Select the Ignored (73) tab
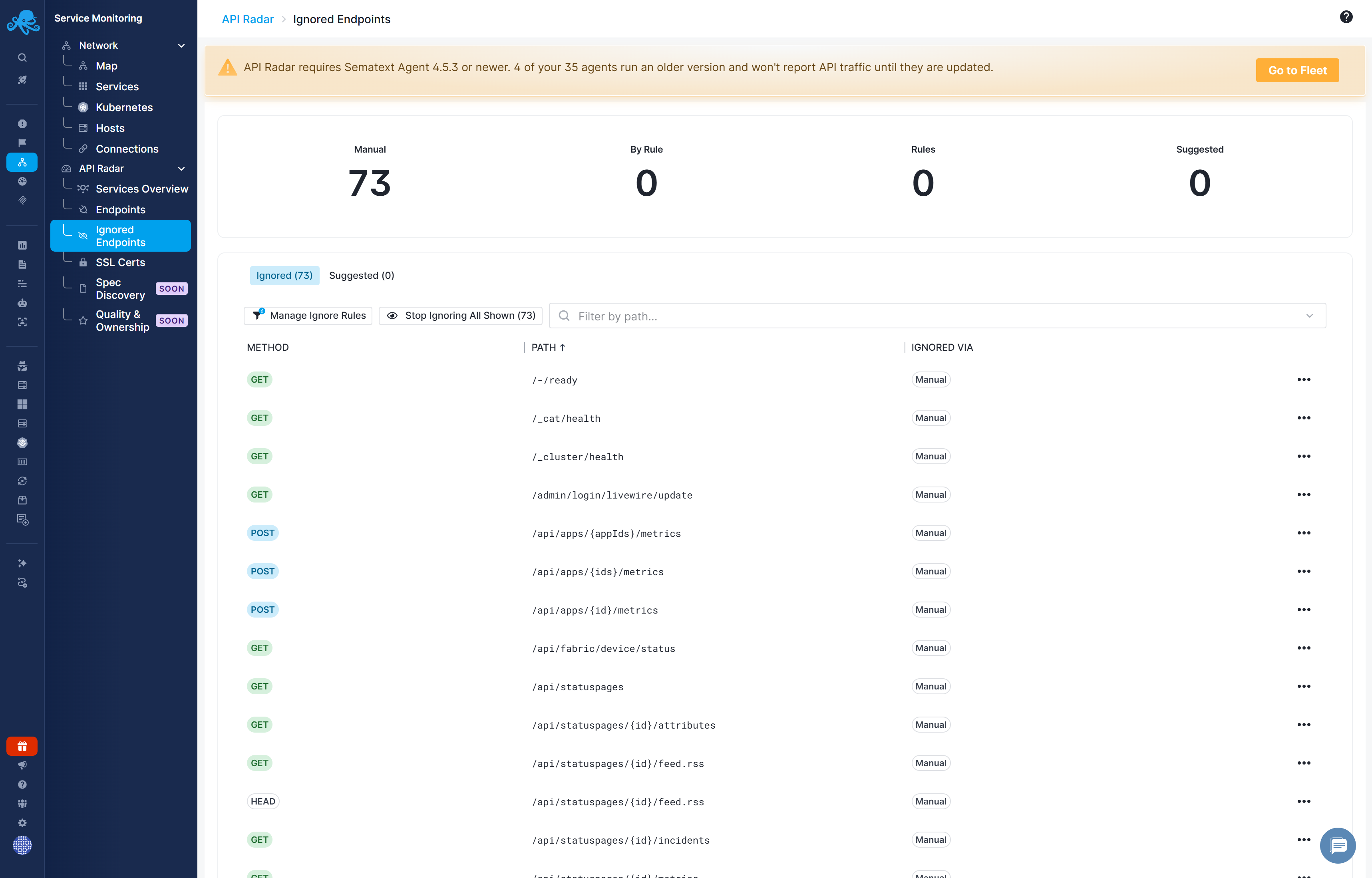 [x=284, y=275]
